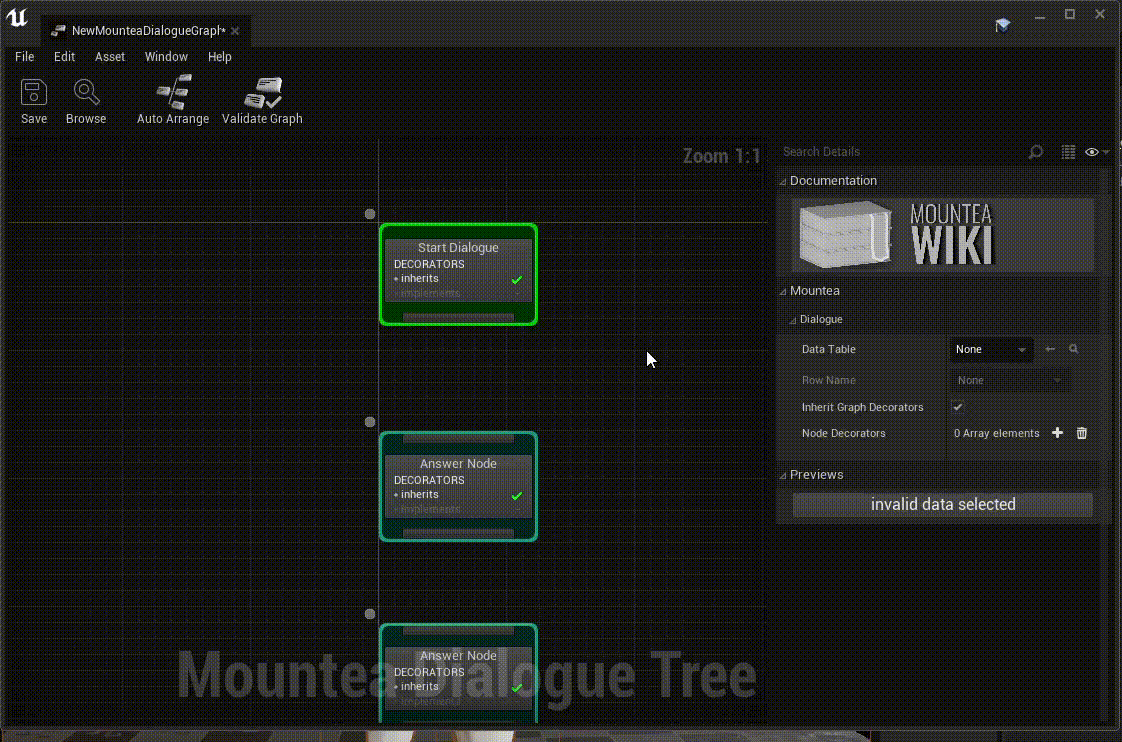Click the invalid data selected preview

(942, 504)
